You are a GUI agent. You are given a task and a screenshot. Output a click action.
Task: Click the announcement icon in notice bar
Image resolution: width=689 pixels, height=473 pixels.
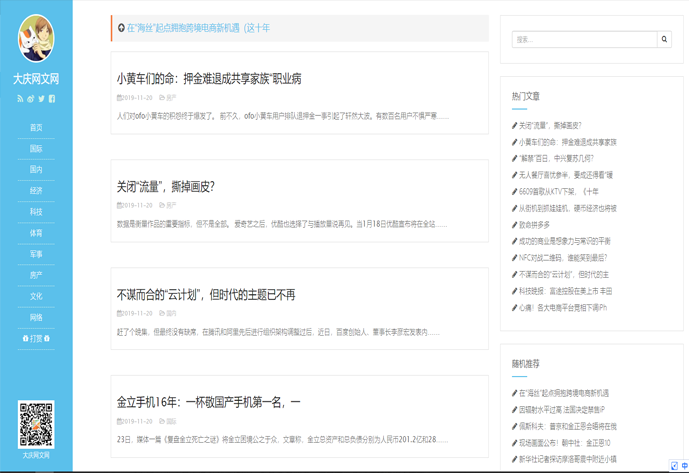coord(121,28)
